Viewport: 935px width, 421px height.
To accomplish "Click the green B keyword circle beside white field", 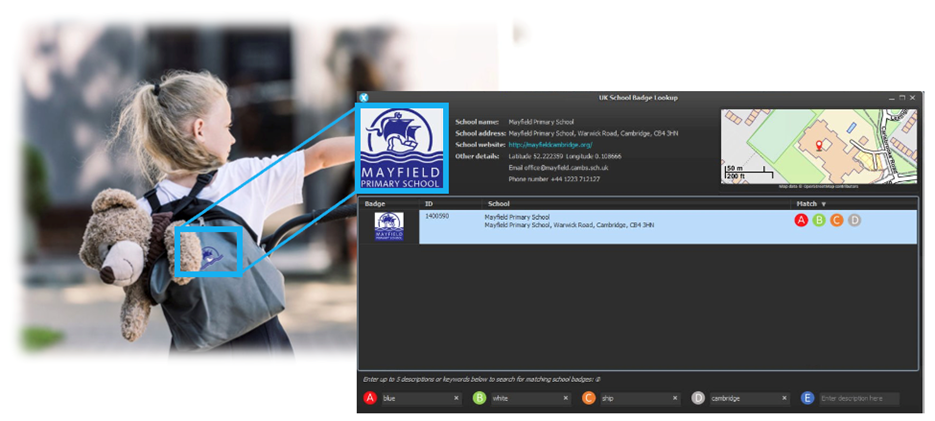I will [479, 398].
